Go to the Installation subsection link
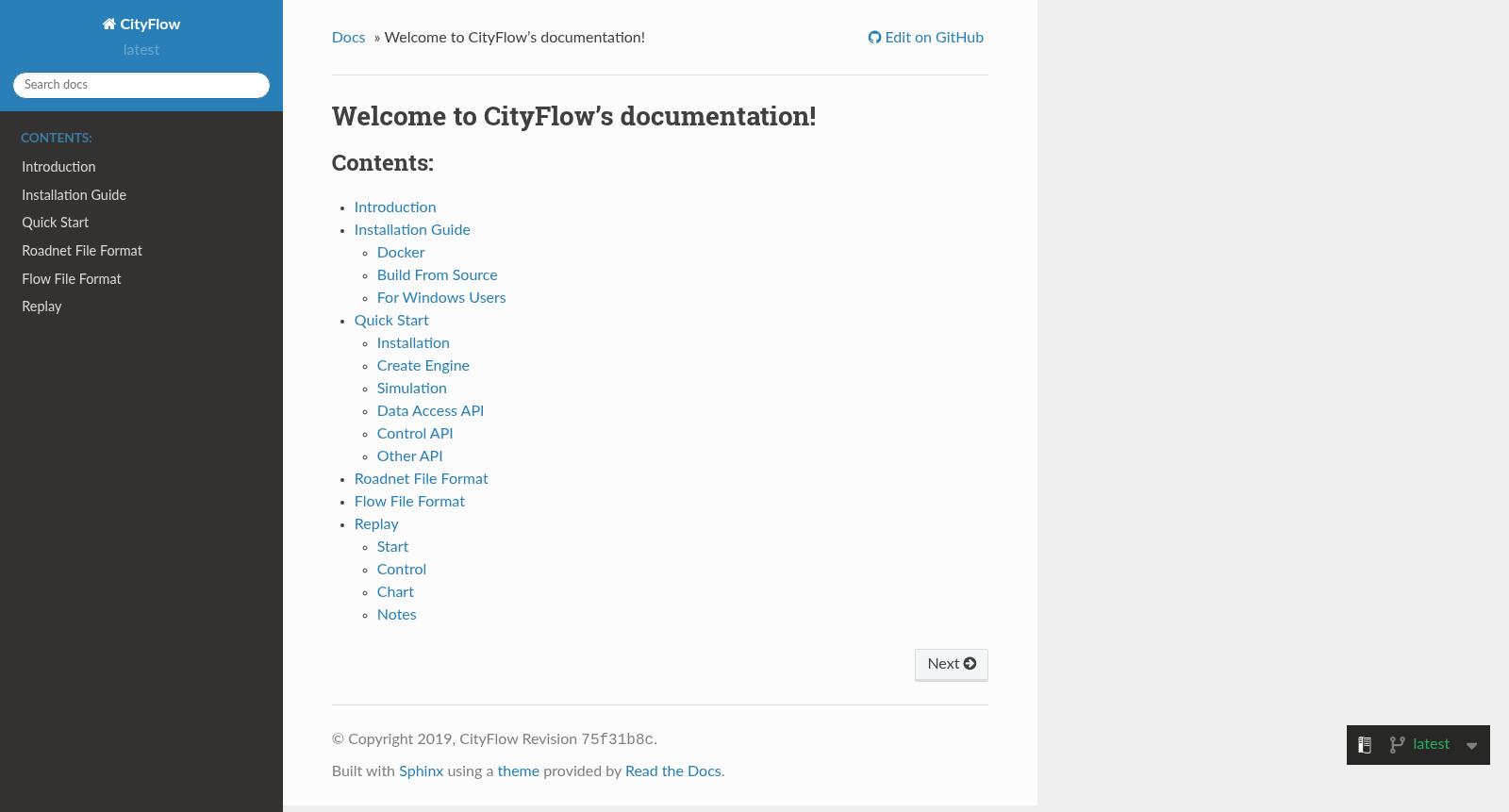 coord(413,343)
